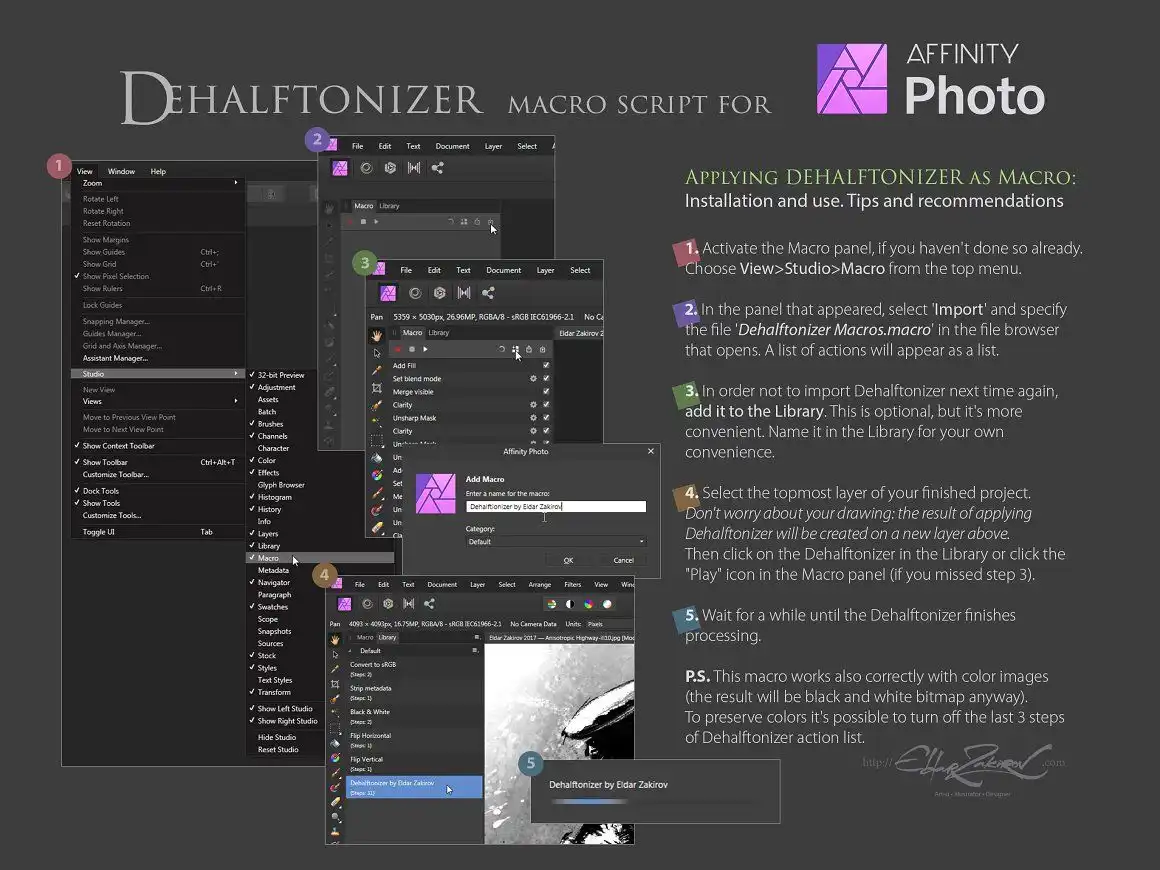
Task: Toggle Show Rulers in the View menu
Action: pyautogui.click(x=100, y=291)
